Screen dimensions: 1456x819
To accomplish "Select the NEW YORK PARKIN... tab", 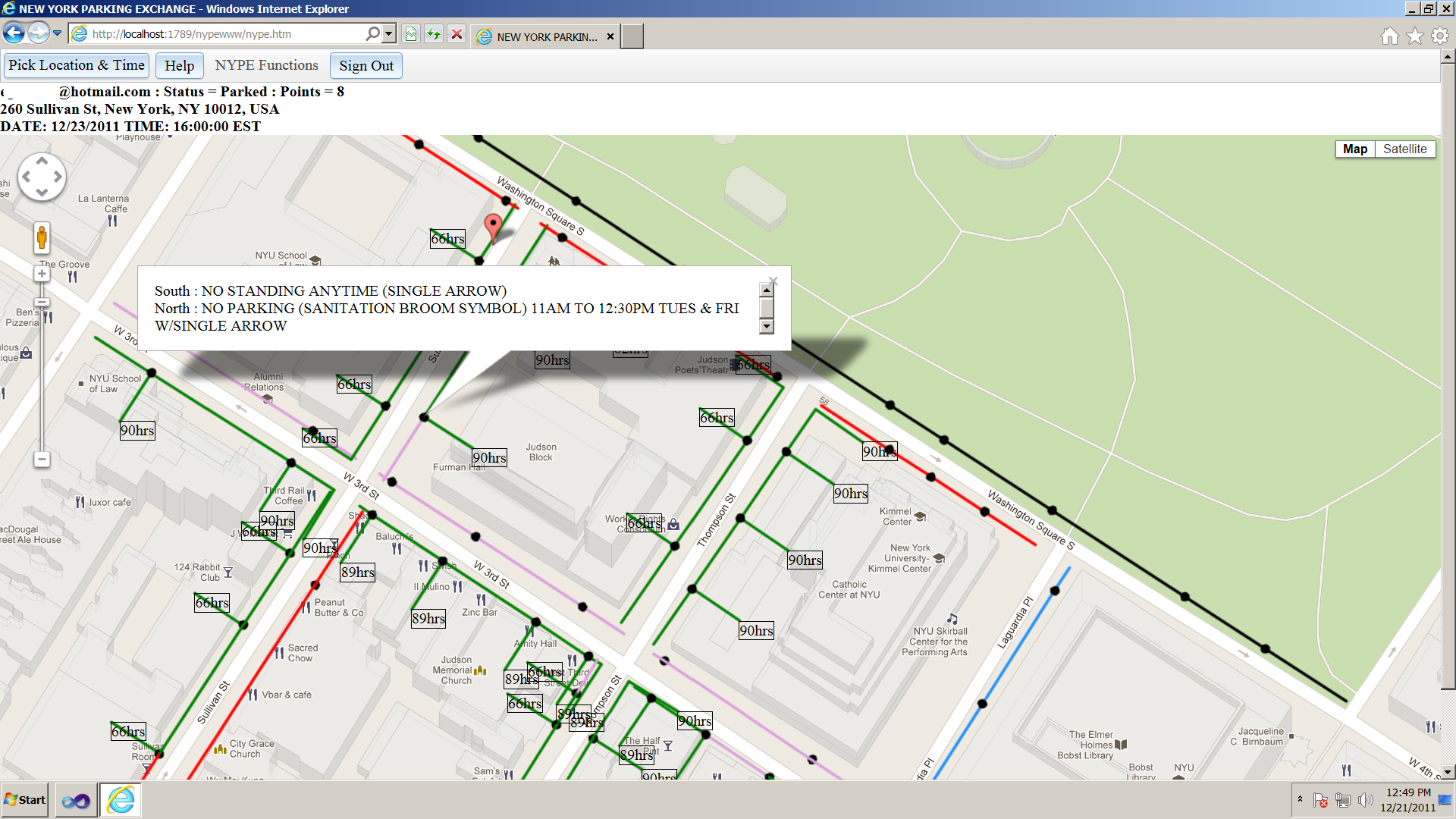I will pyautogui.click(x=546, y=36).
